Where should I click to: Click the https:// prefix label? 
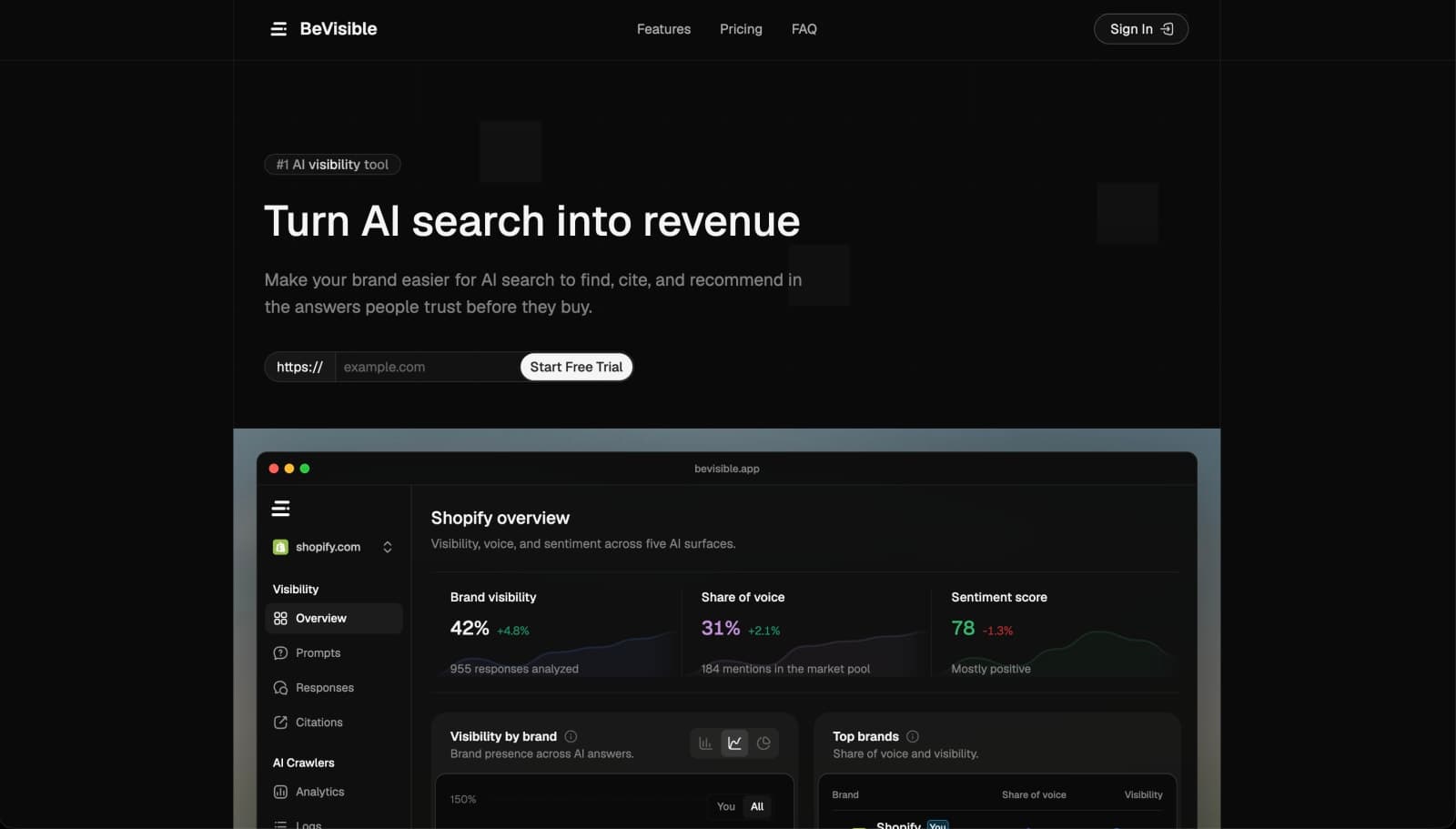click(x=299, y=367)
